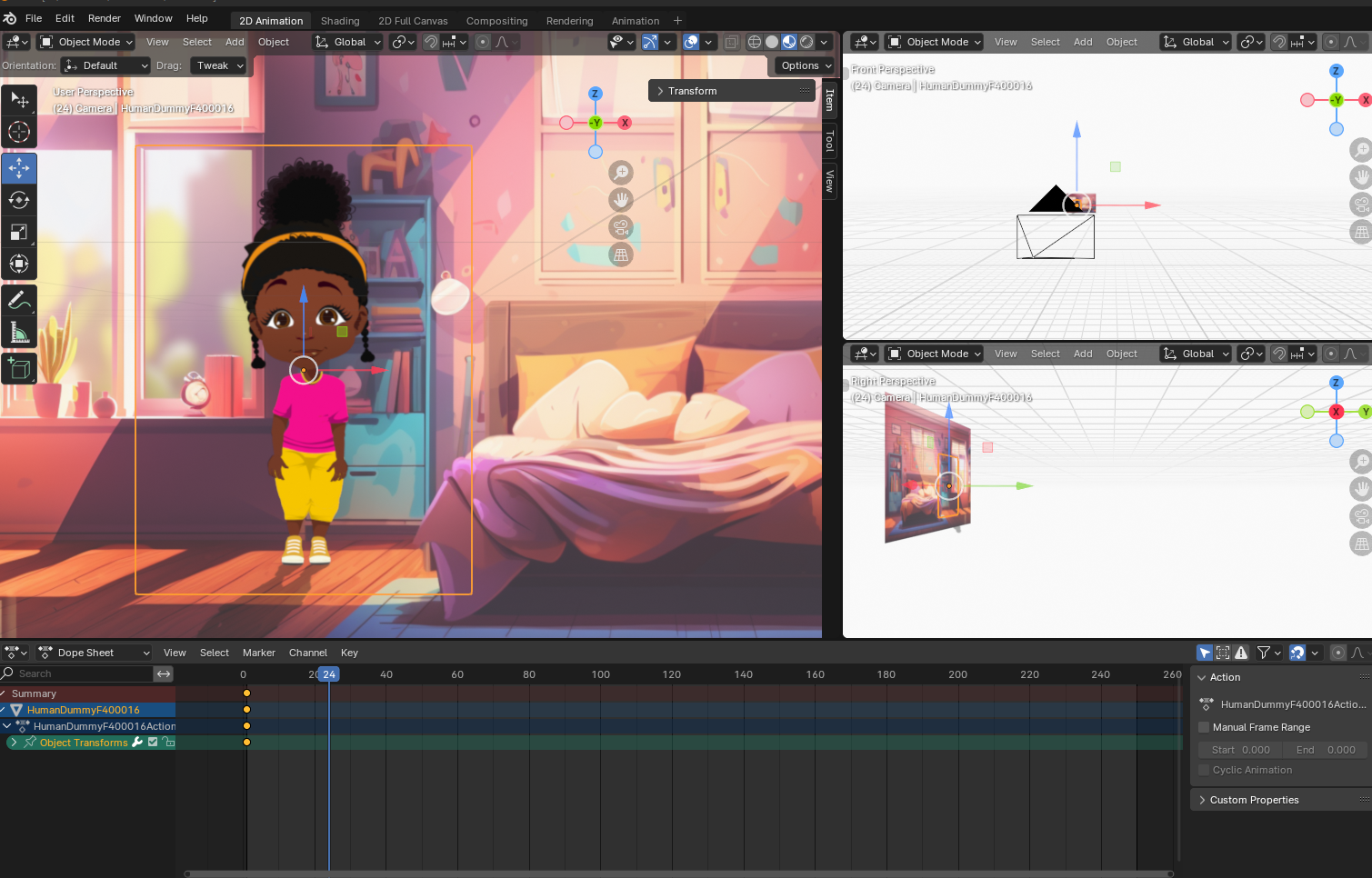This screenshot has height=878, width=1372.
Task: Select the Annotate pencil tool
Action: point(19,300)
